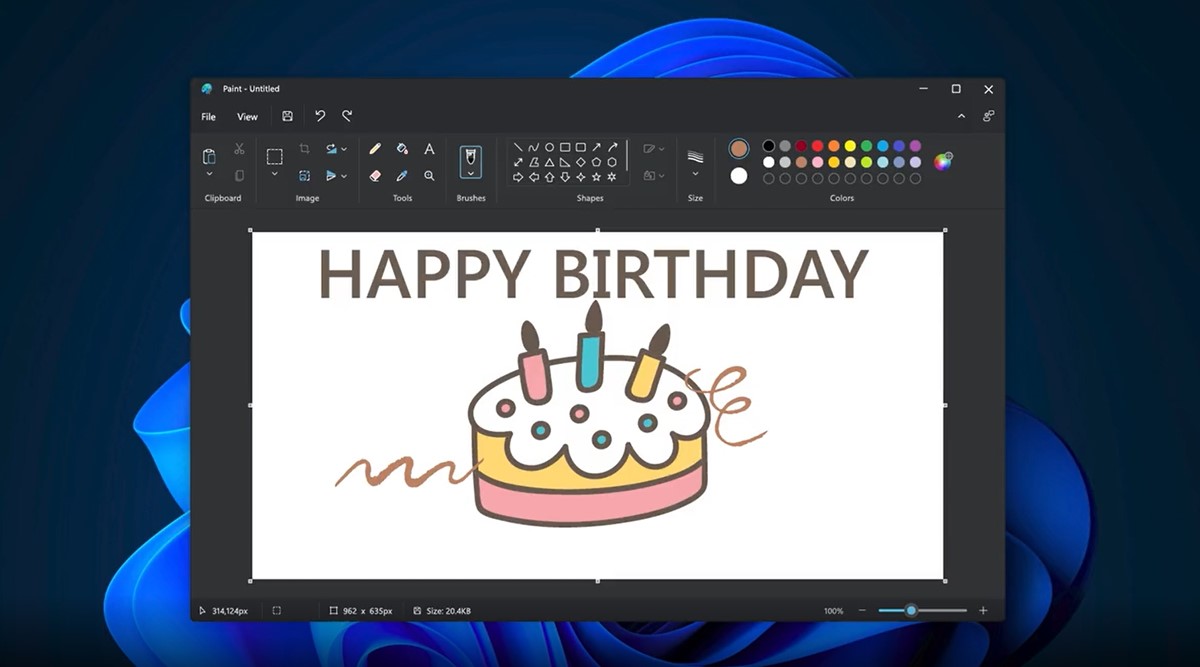The height and width of the screenshot is (667, 1200).
Task: Click the Undo arrow
Action: tap(320, 116)
